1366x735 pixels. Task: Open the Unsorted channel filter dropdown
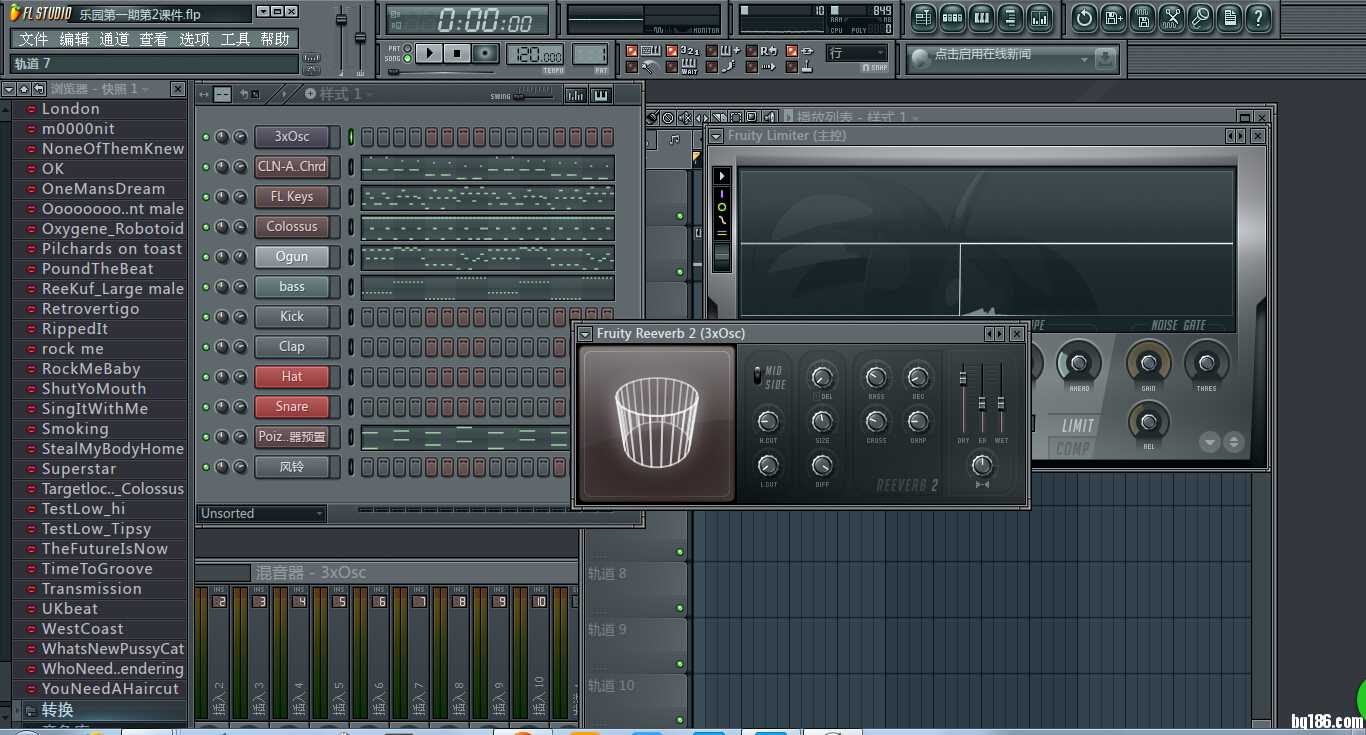point(262,513)
